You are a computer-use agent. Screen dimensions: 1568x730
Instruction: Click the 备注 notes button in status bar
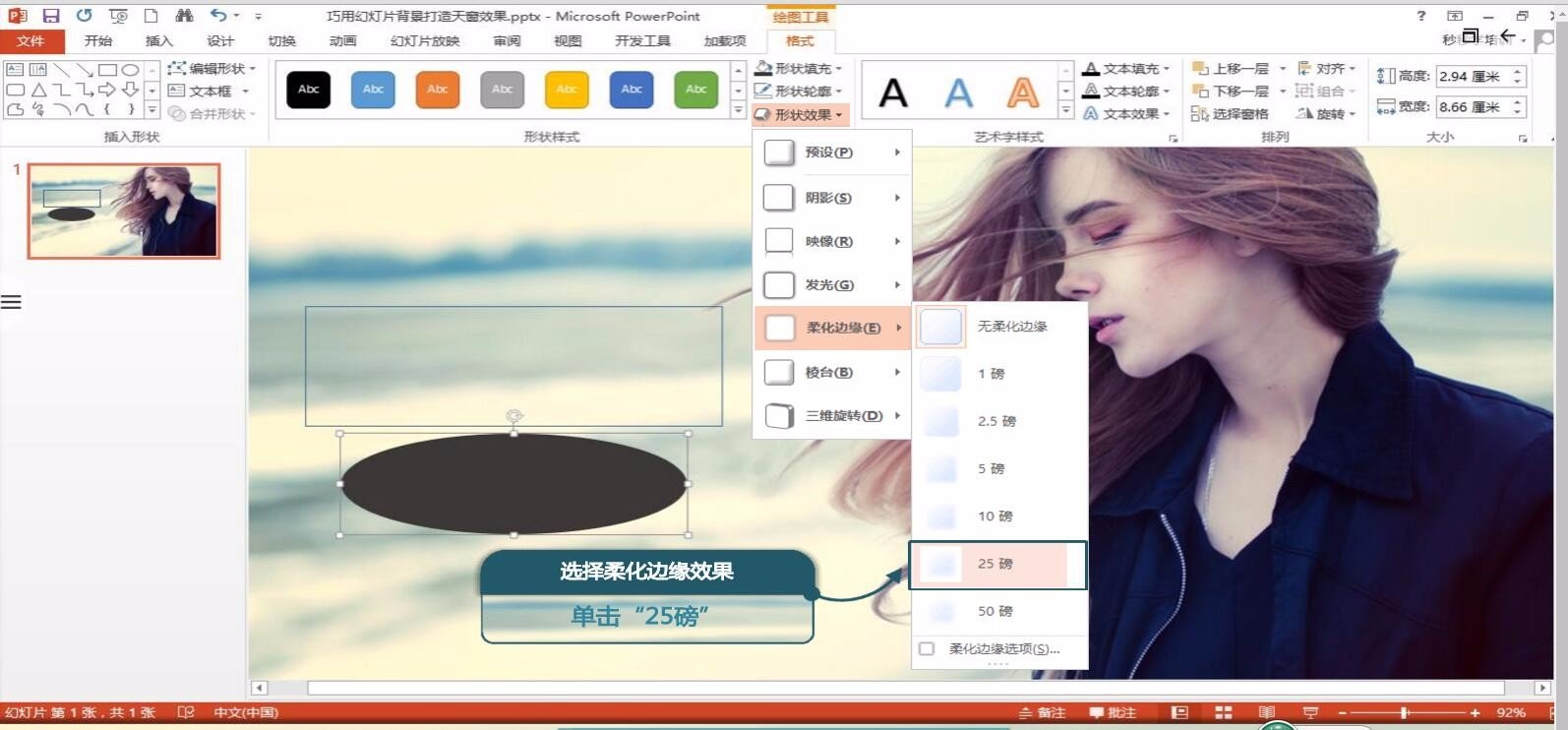1042,712
